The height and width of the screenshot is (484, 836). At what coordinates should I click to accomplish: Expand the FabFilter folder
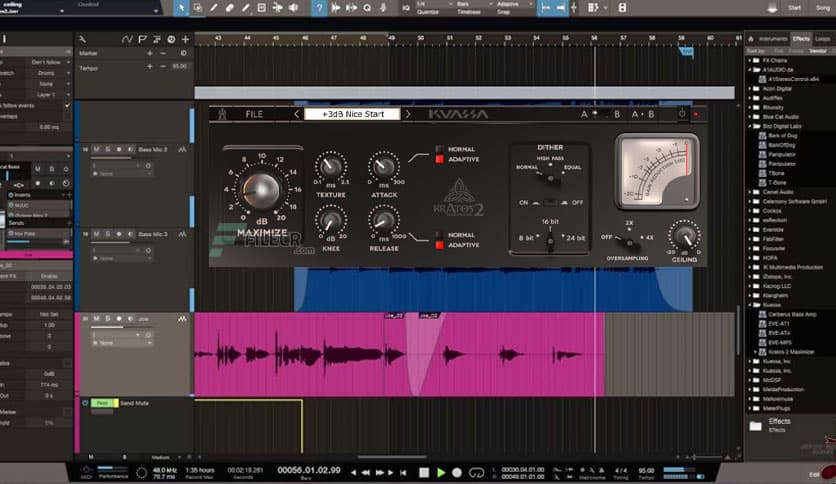pos(750,239)
